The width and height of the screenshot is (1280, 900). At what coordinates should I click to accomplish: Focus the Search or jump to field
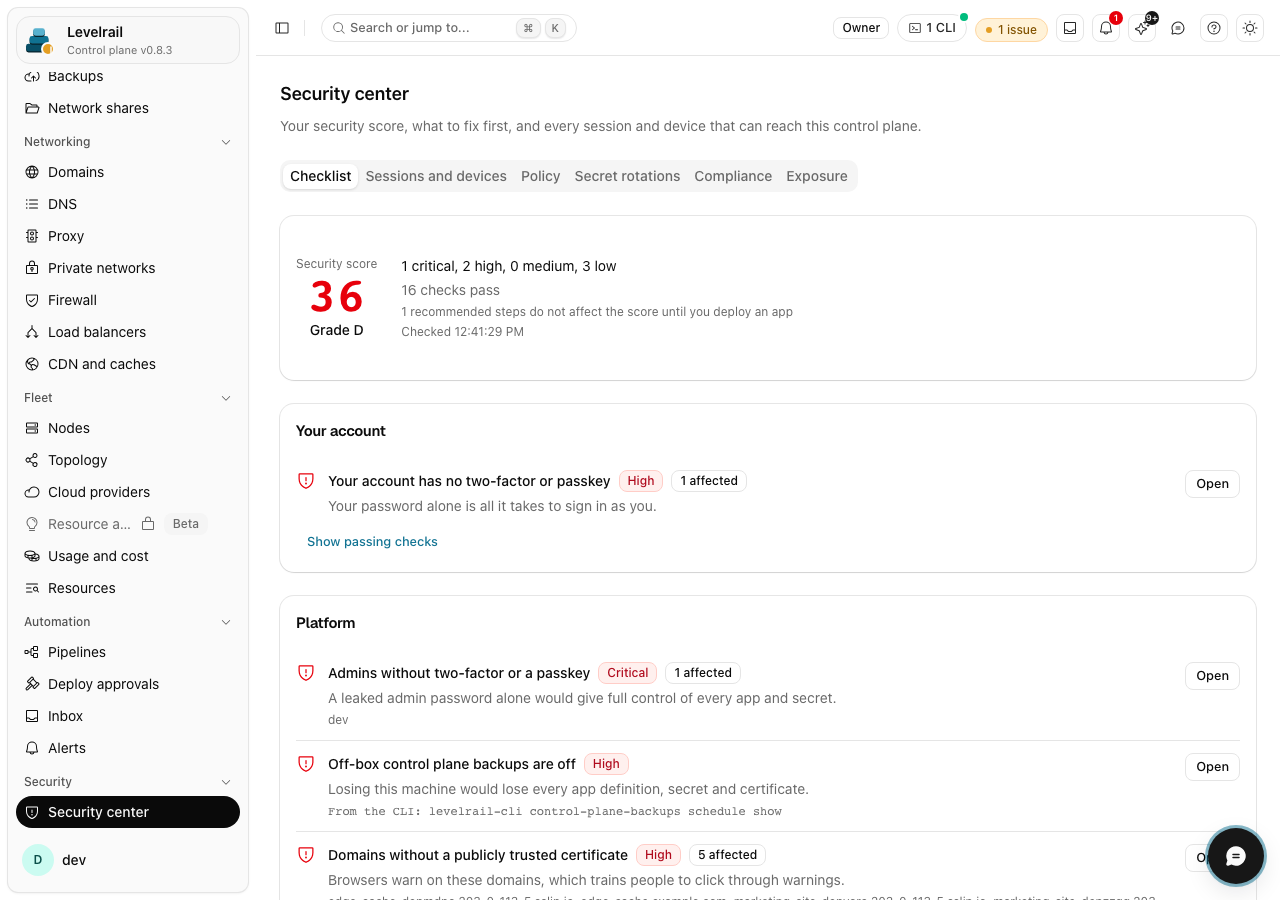click(x=449, y=28)
